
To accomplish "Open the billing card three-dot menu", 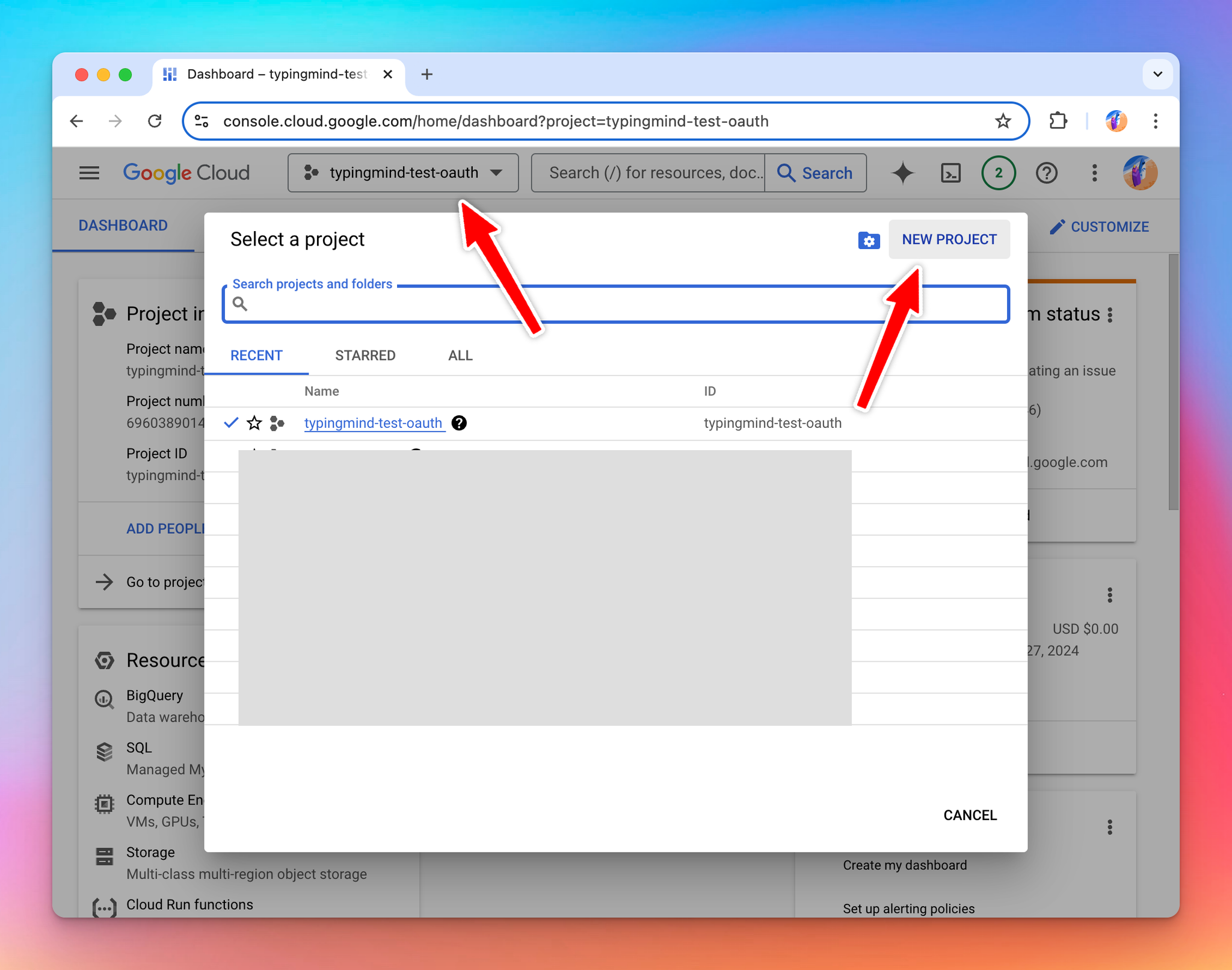I will 1110,595.
